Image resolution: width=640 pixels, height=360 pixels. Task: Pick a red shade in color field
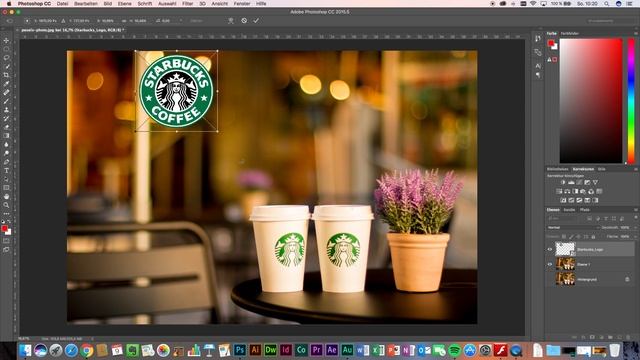click(591, 101)
